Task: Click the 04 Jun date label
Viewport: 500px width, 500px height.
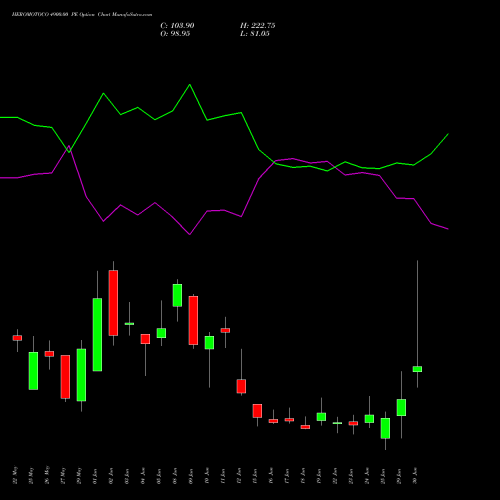Action: click(x=144, y=476)
